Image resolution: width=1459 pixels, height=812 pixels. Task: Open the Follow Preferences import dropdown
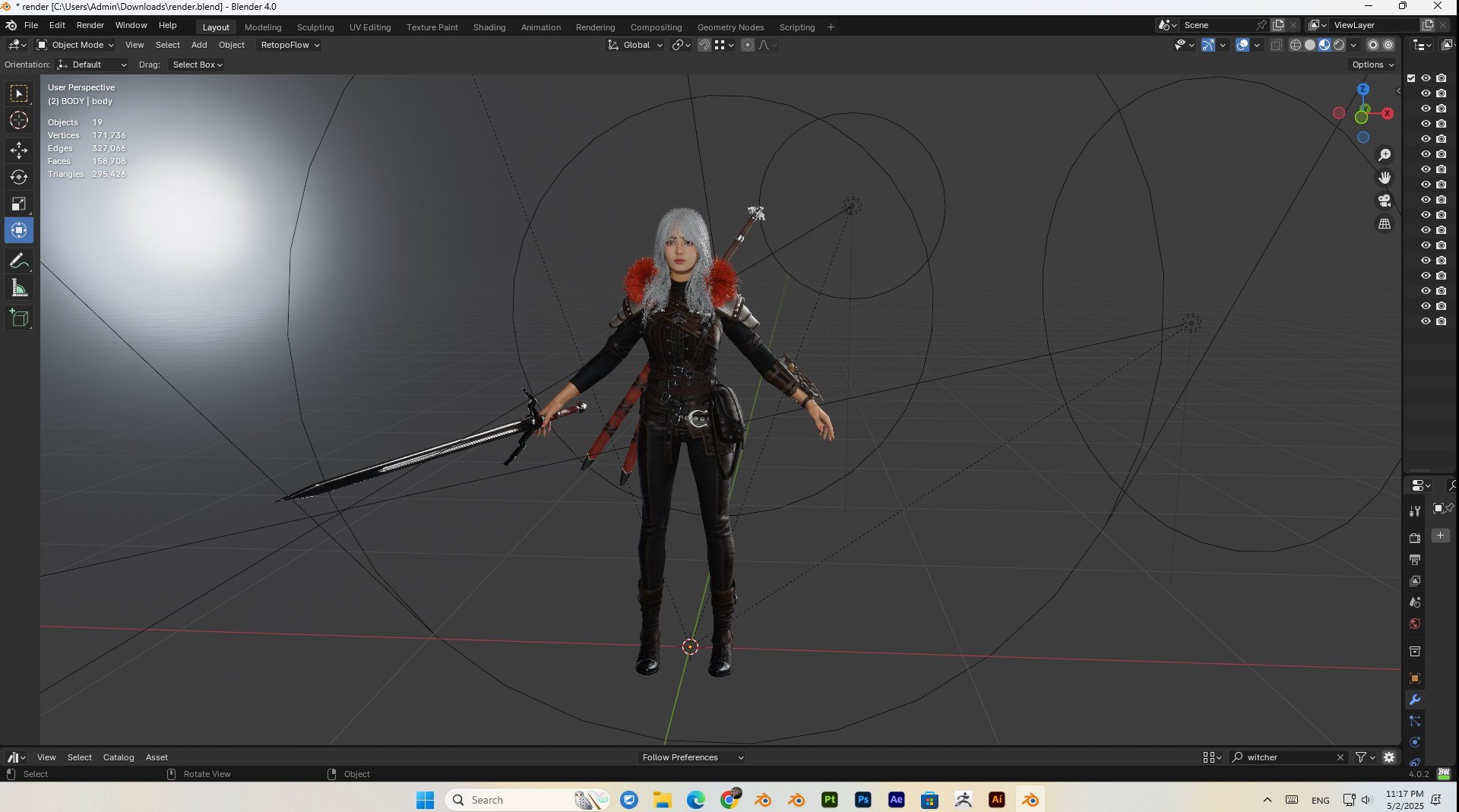coord(692,757)
